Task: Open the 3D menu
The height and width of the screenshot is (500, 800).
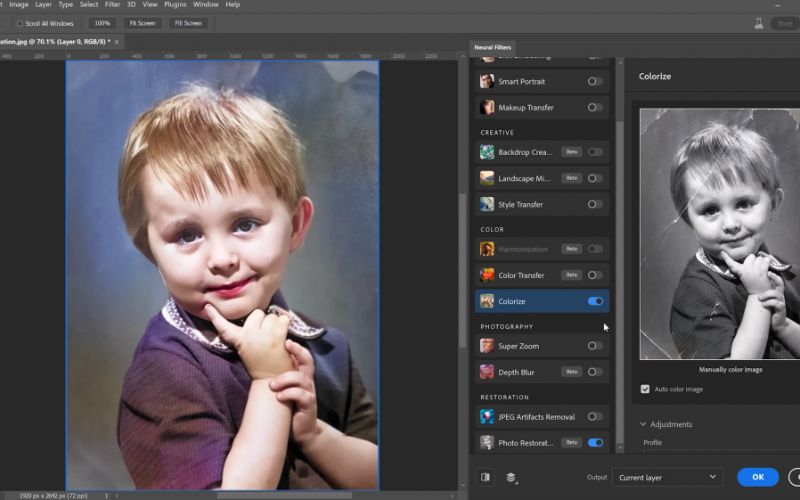Action: tap(131, 5)
